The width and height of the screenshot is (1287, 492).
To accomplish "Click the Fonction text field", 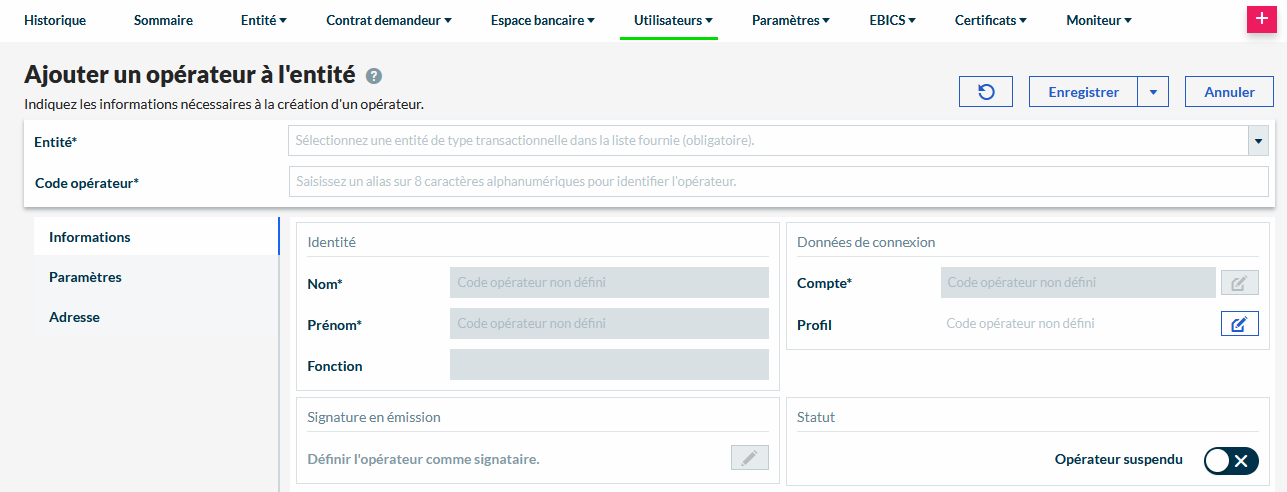I will point(609,365).
